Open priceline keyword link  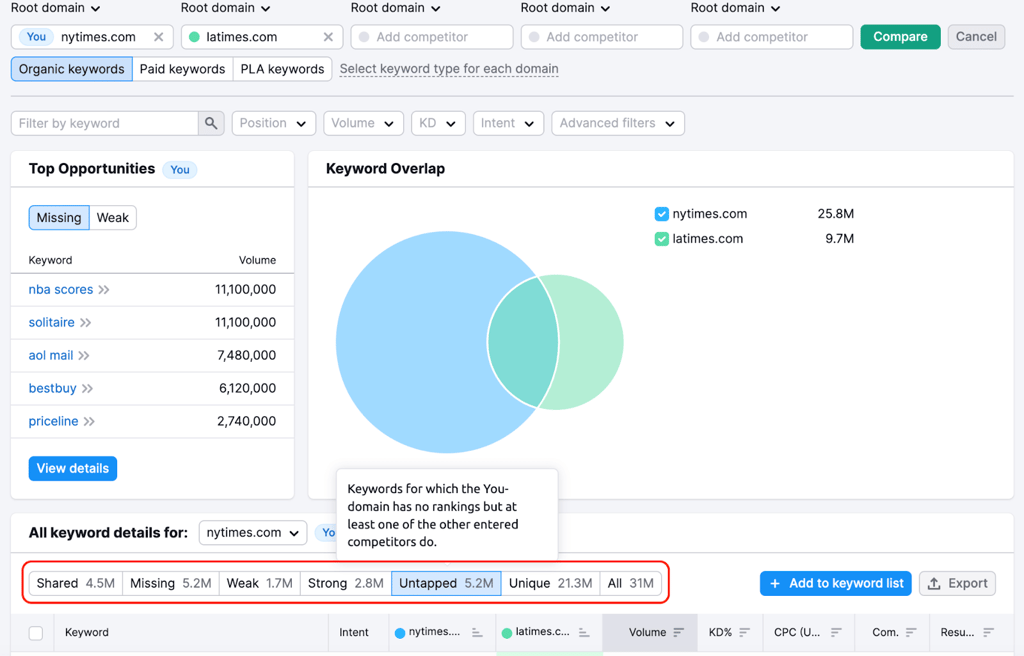pos(54,421)
